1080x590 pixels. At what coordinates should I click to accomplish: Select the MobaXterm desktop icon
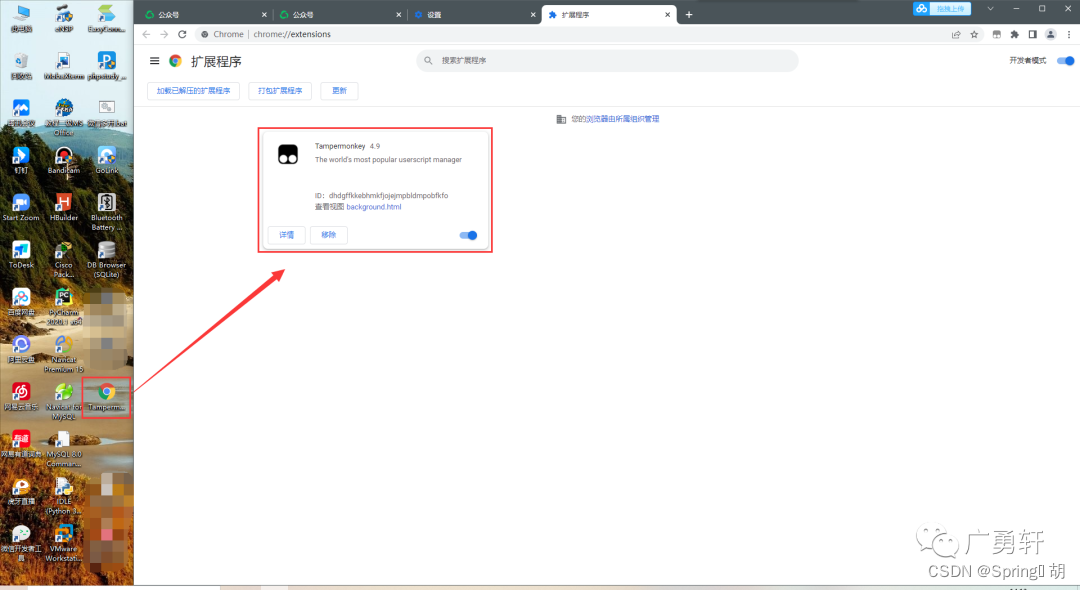pyautogui.click(x=63, y=66)
